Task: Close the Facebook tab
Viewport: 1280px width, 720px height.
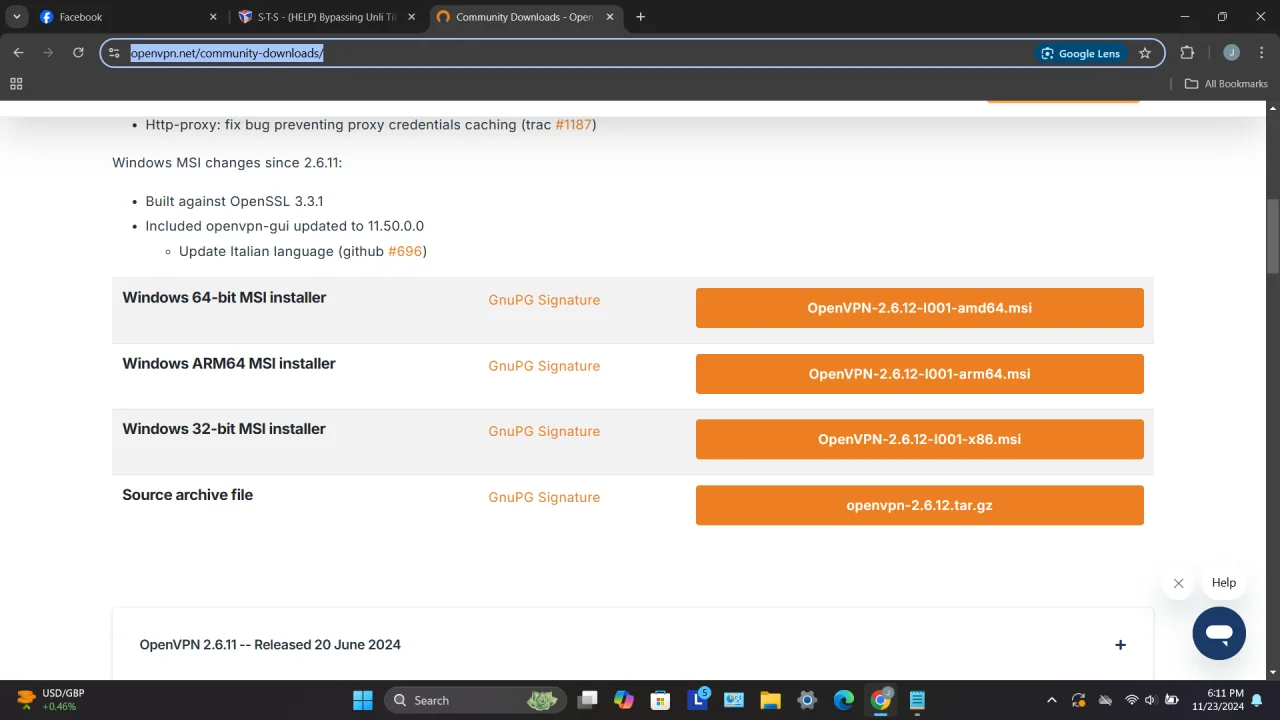Action: tap(213, 17)
